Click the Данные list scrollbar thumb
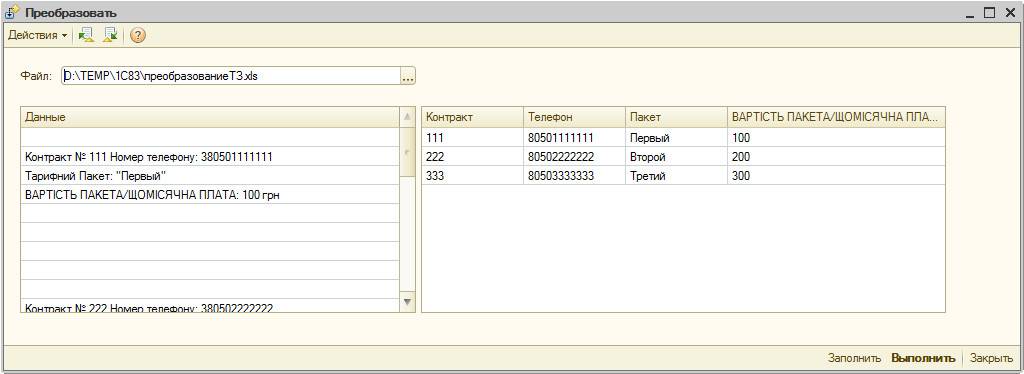This screenshot has height=374, width=1024. click(407, 152)
